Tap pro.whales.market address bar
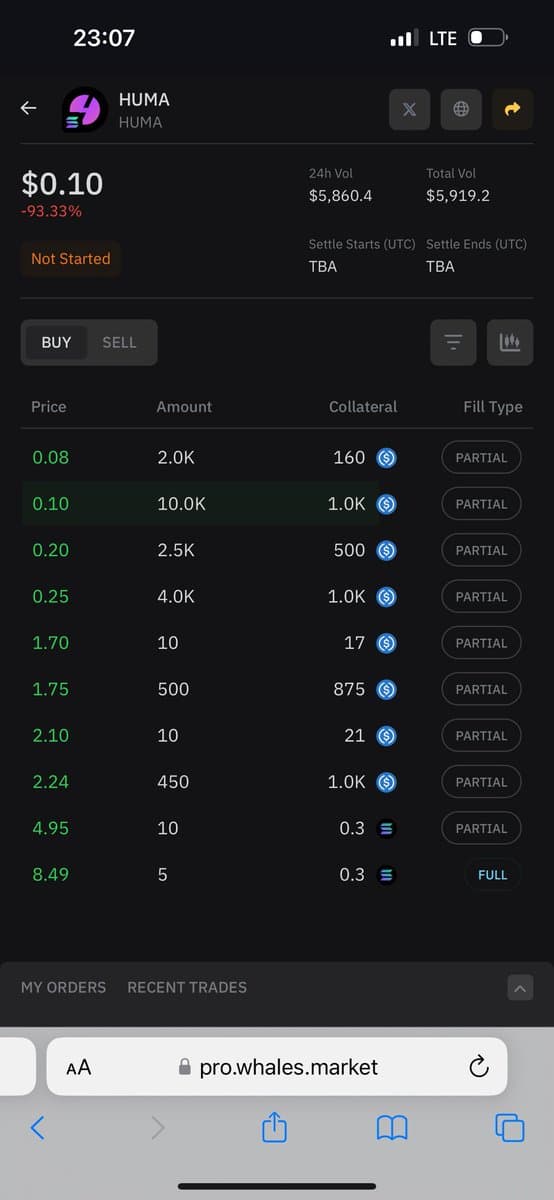554x1200 pixels. (x=277, y=1067)
